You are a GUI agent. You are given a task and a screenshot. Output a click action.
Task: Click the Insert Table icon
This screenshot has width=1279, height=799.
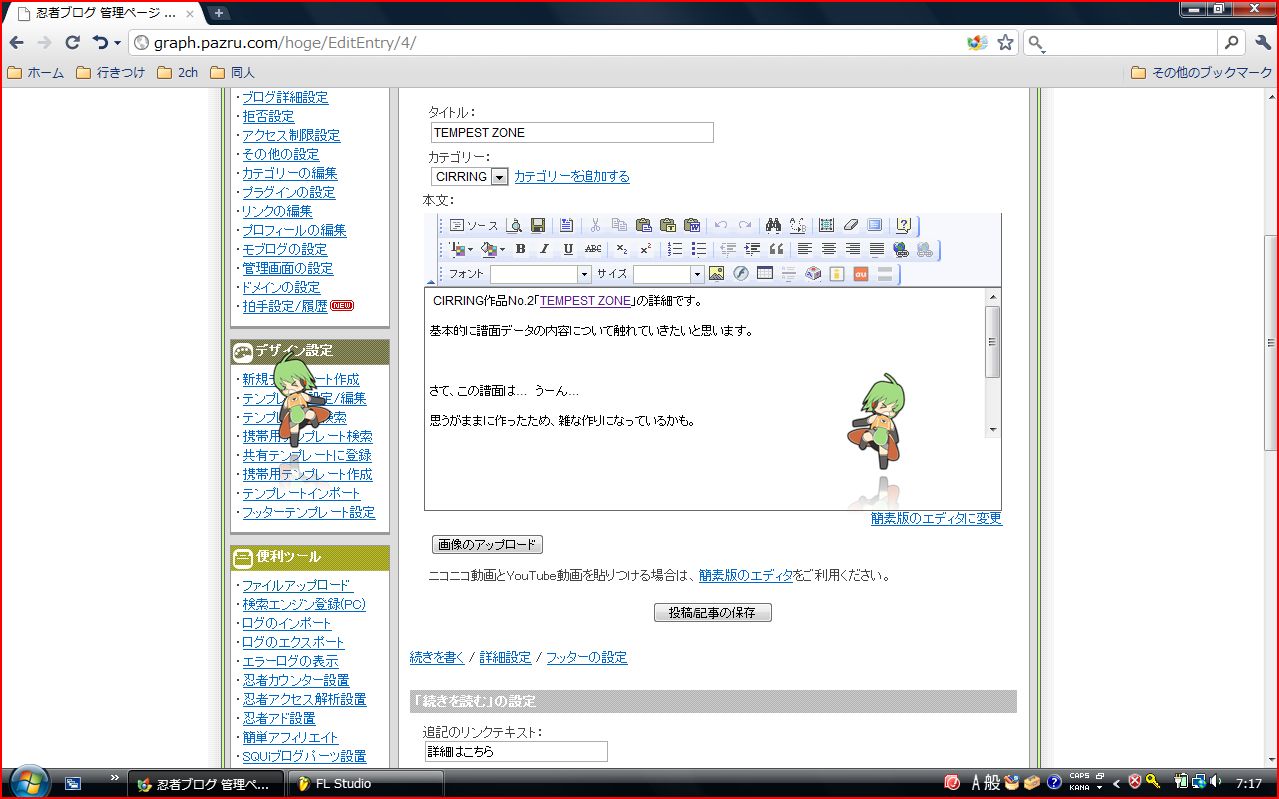tap(764, 273)
